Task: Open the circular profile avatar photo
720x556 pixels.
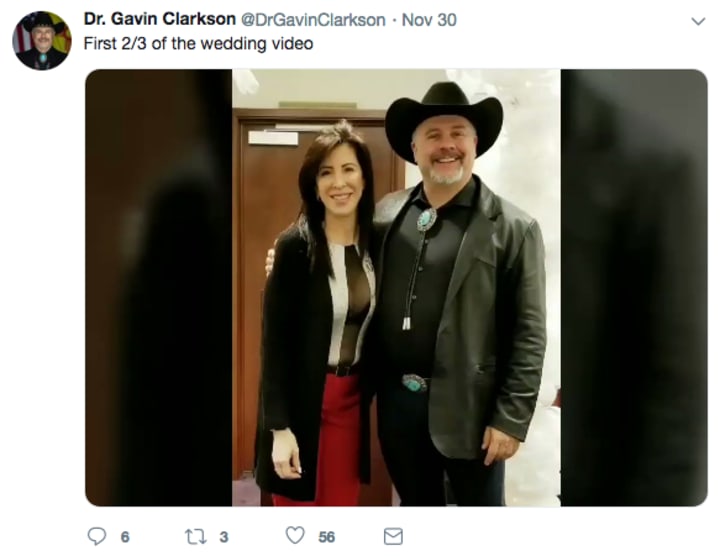Action: (x=42, y=41)
